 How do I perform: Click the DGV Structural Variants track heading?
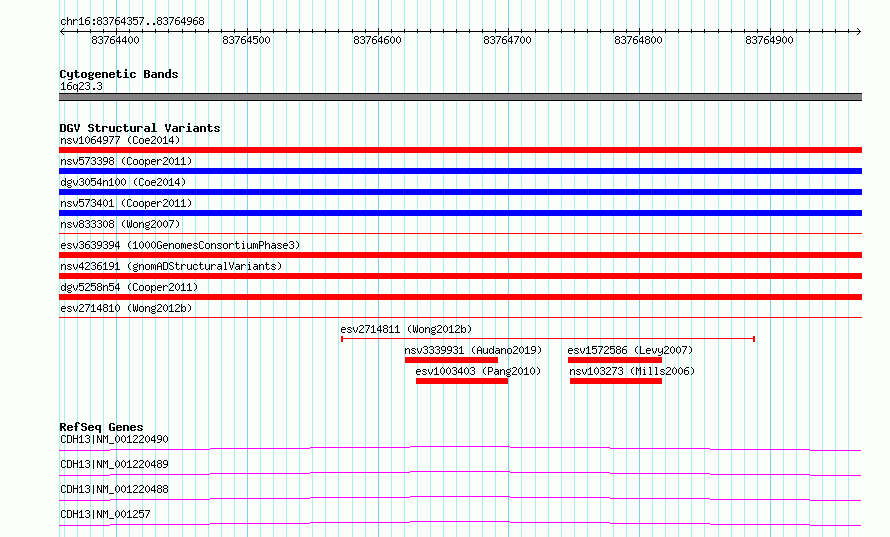tap(140, 128)
